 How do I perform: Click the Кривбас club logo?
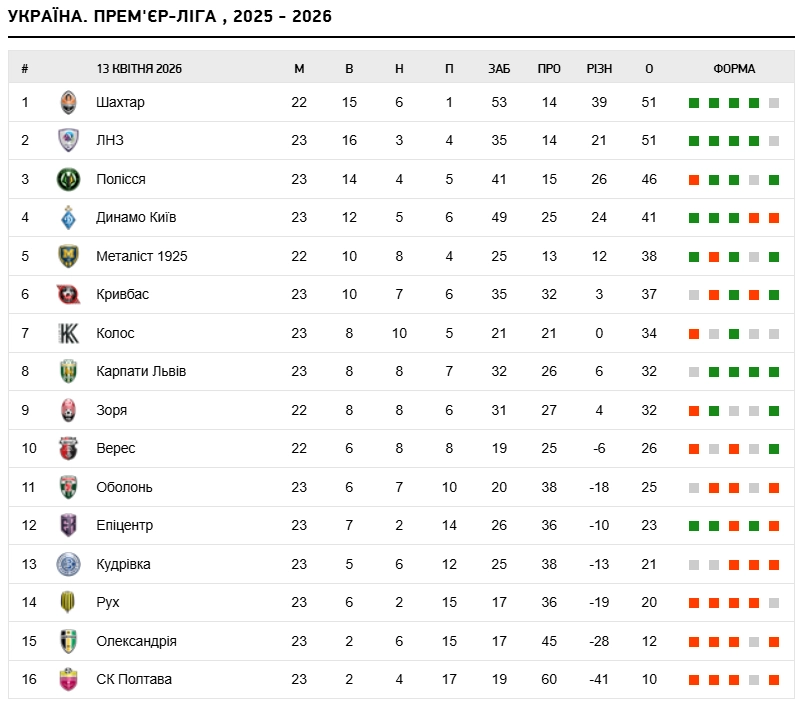(x=68, y=294)
